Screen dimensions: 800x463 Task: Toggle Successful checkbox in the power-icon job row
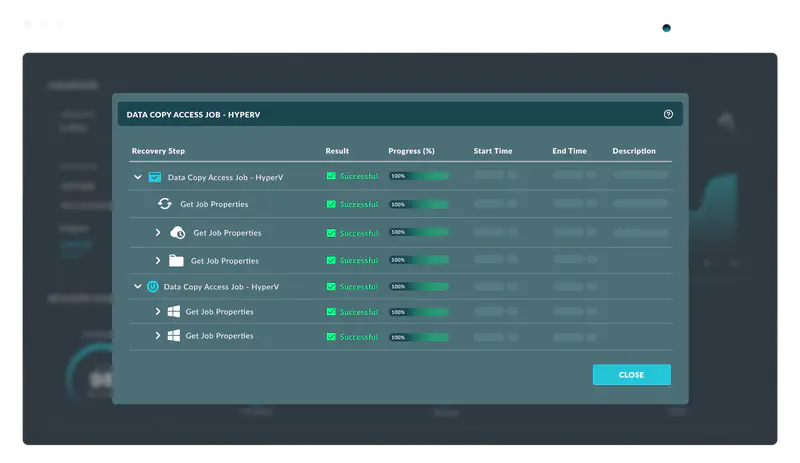tap(331, 286)
